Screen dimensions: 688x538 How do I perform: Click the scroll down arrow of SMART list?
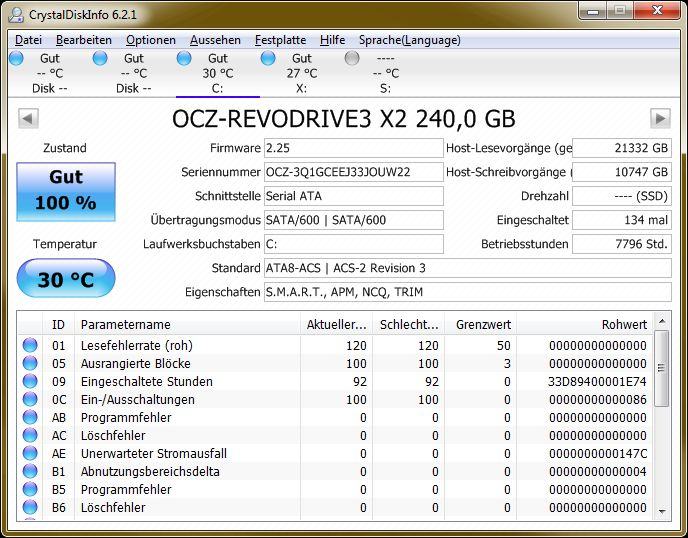662,512
